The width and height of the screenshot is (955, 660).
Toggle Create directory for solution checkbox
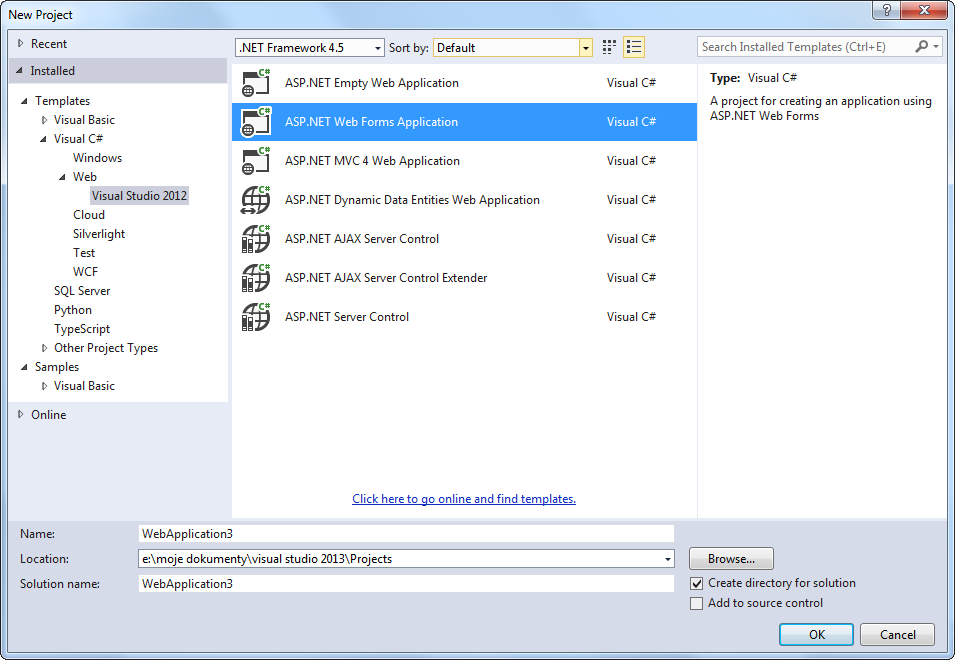click(x=696, y=583)
